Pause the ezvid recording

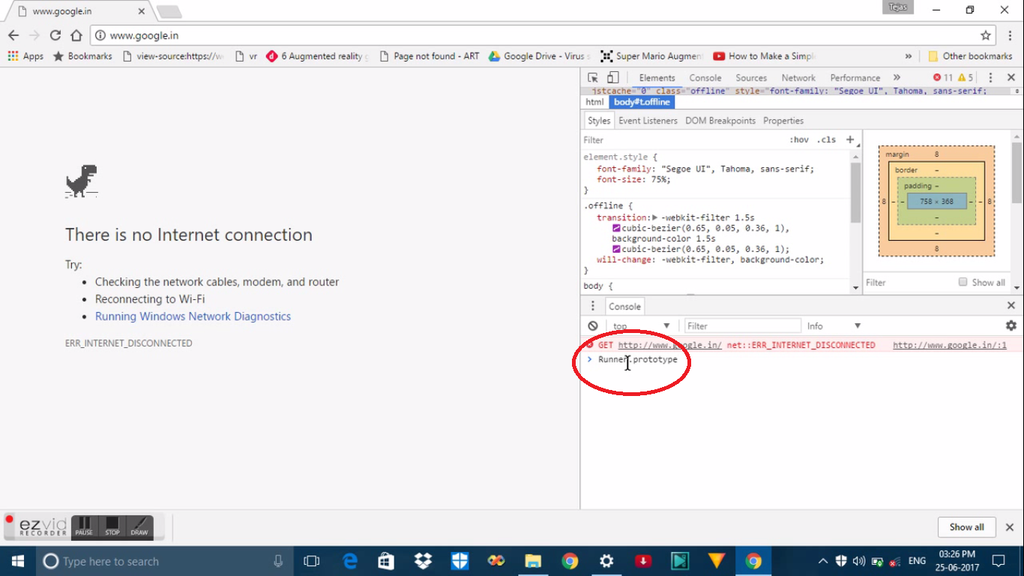click(x=84, y=526)
